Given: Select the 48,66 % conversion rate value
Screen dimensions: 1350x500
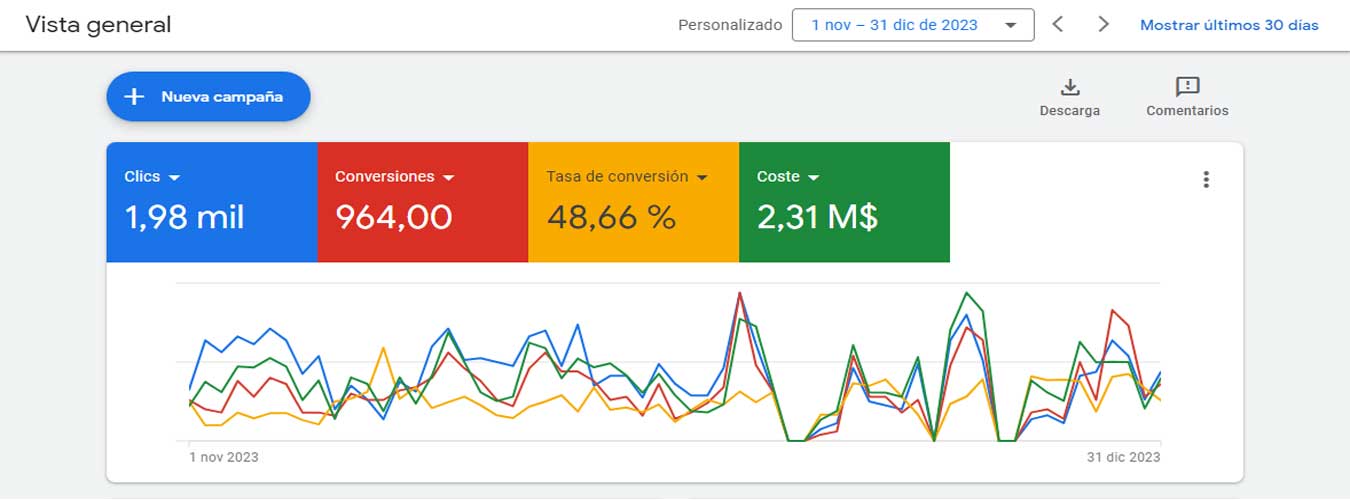Looking at the screenshot, I should [611, 216].
